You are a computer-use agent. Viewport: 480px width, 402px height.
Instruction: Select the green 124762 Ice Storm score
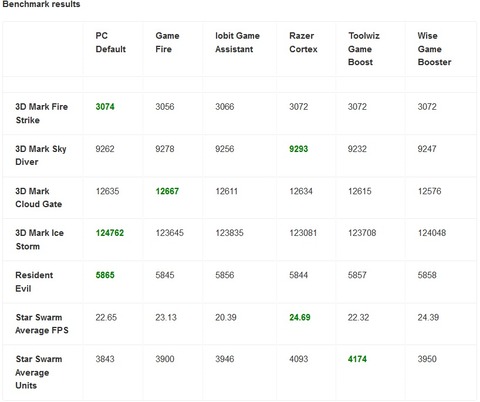[110, 233]
